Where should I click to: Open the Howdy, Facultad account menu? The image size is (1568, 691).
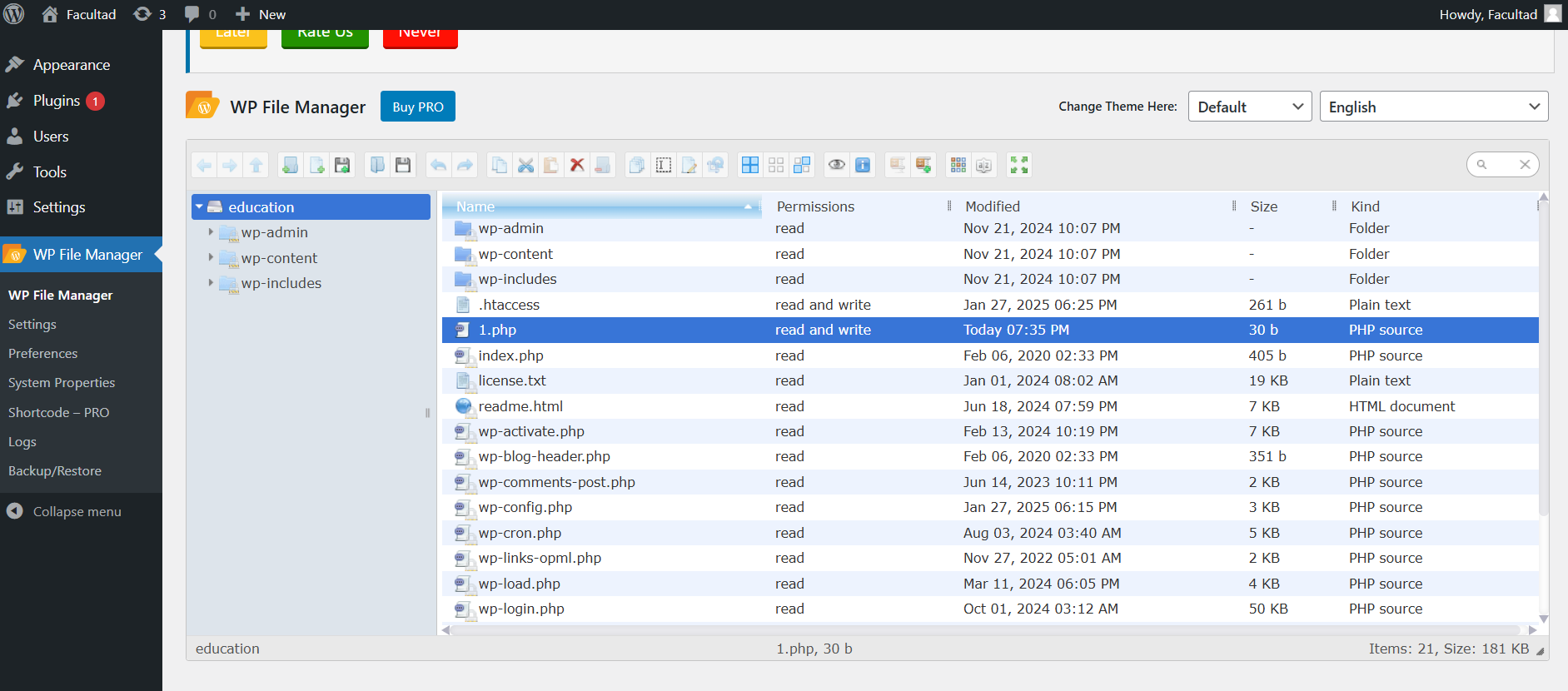(1500, 14)
